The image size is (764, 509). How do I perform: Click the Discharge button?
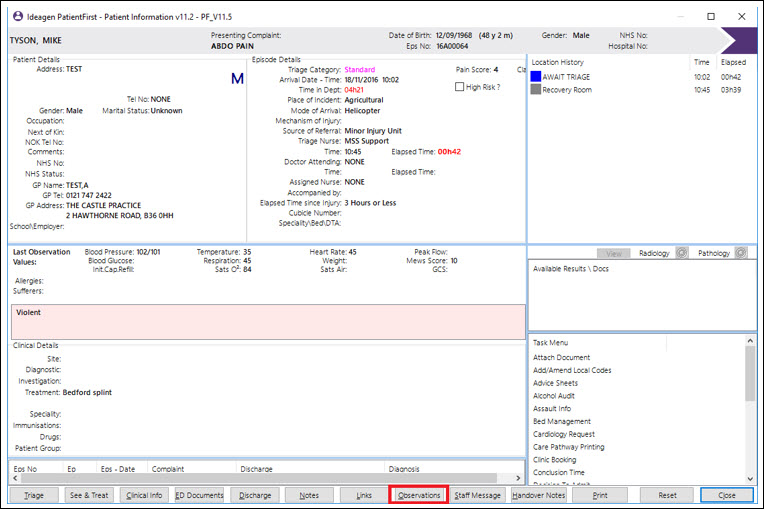coord(255,495)
